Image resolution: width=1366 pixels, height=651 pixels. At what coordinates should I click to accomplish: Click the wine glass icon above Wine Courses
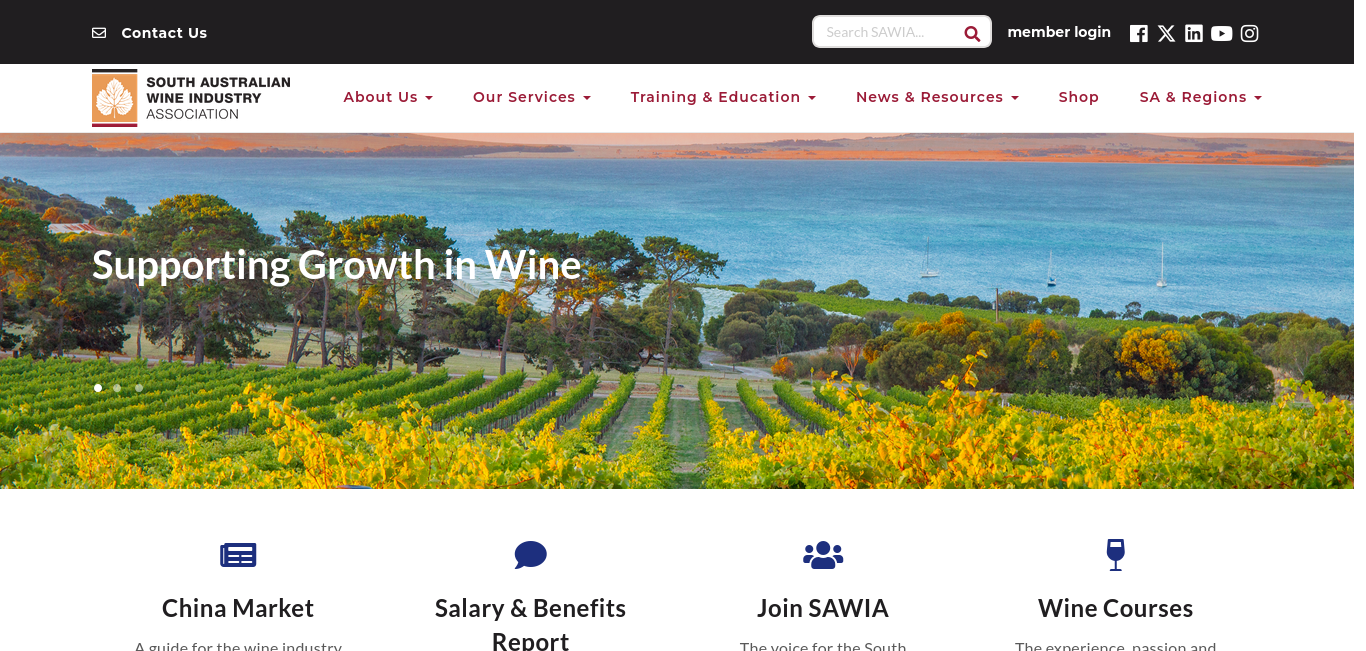click(x=1116, y=554)
